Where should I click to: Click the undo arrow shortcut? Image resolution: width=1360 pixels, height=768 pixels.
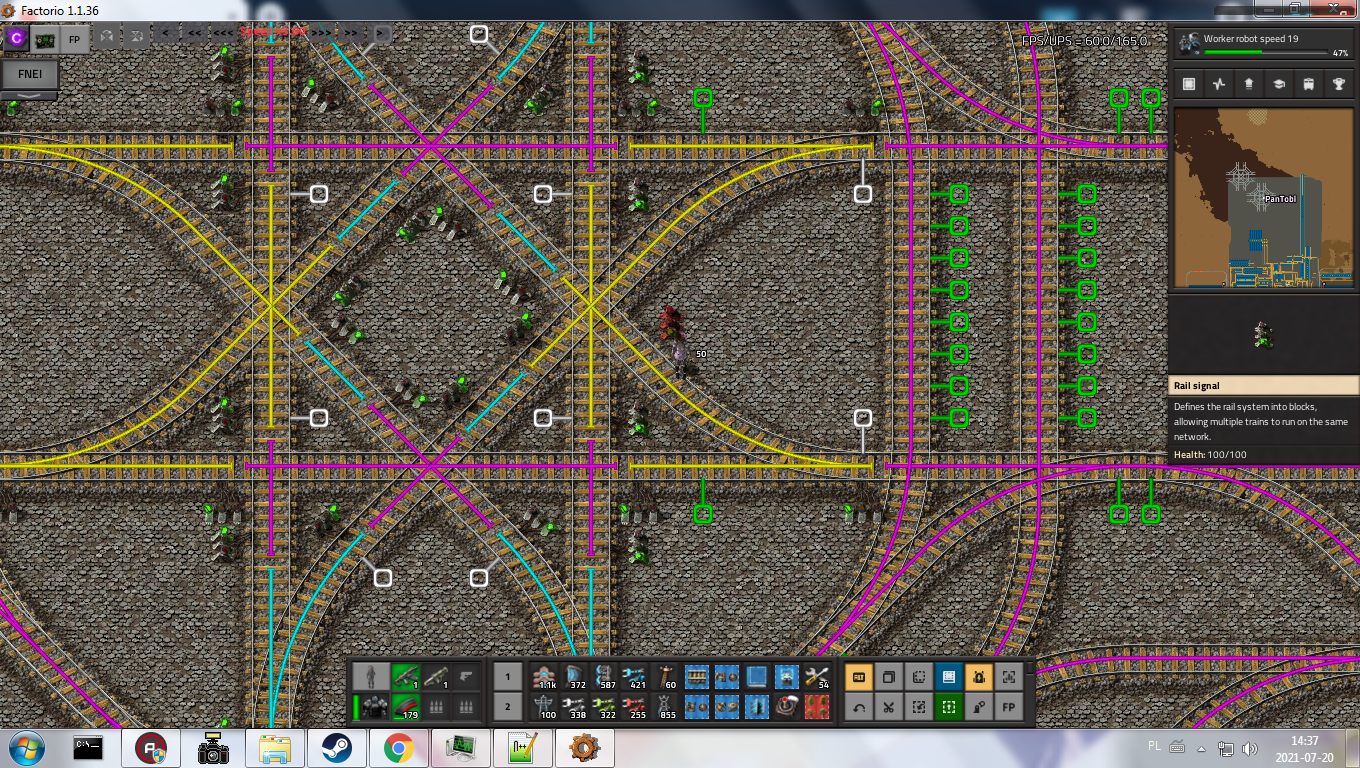858,707
